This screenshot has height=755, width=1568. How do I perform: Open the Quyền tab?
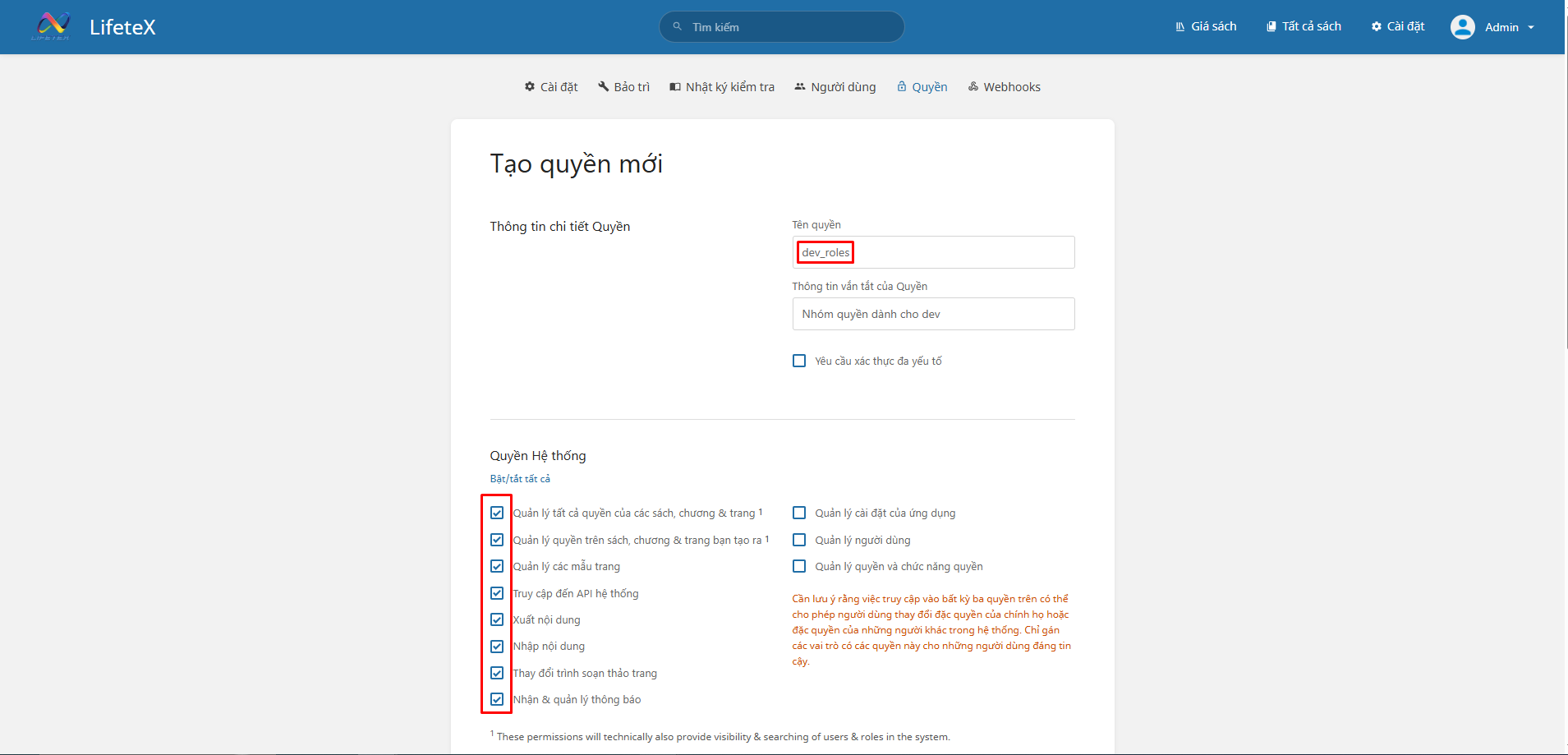[x=922, y=87]
